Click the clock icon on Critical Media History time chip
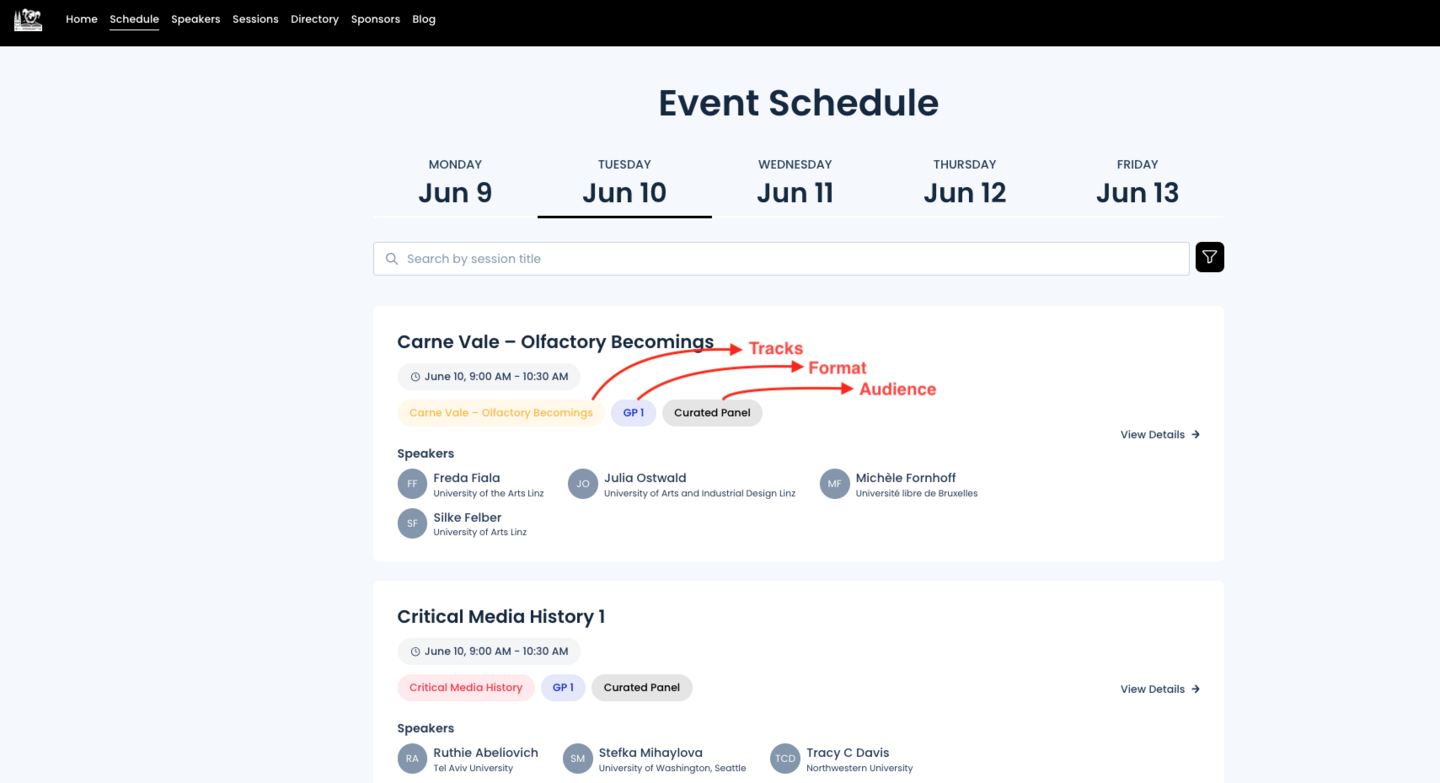Viewport: 1440px width, 783px height. pyautogui.click(x=415, y=652)
